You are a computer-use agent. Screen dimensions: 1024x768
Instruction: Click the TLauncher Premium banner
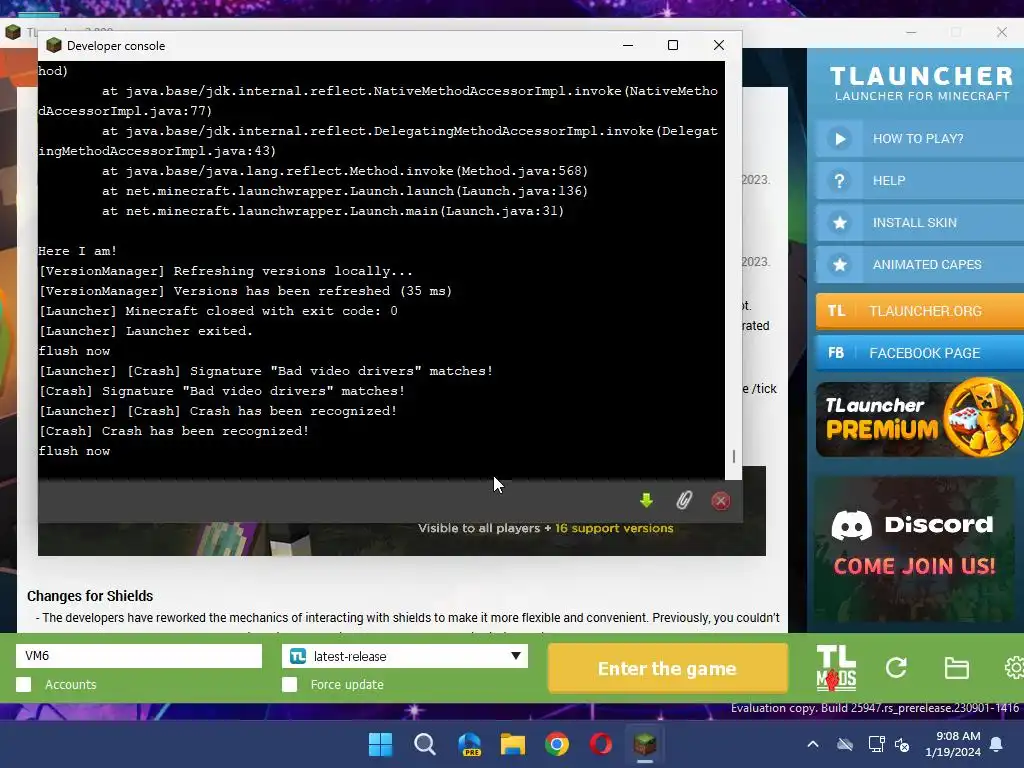pos(920,418)
